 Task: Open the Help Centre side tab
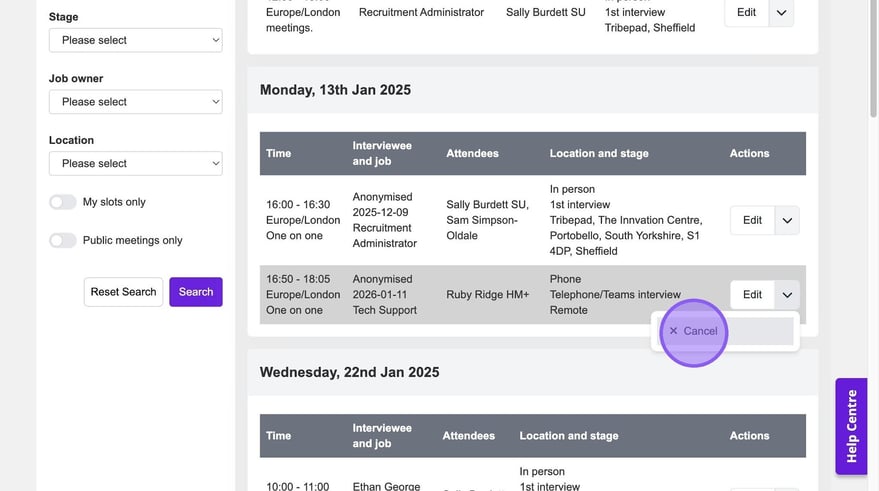[851, 425]
